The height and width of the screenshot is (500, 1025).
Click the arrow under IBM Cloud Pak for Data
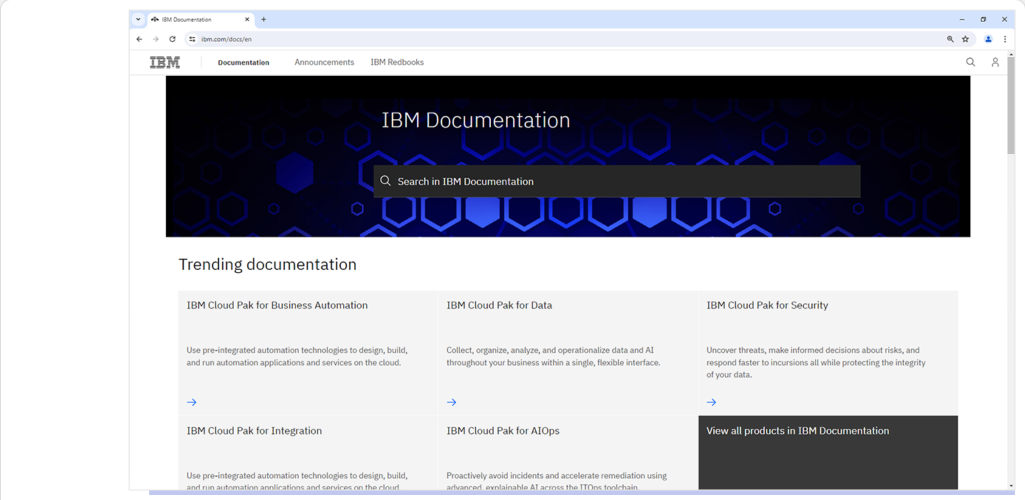pyautogui.click(x=452, y=402)
